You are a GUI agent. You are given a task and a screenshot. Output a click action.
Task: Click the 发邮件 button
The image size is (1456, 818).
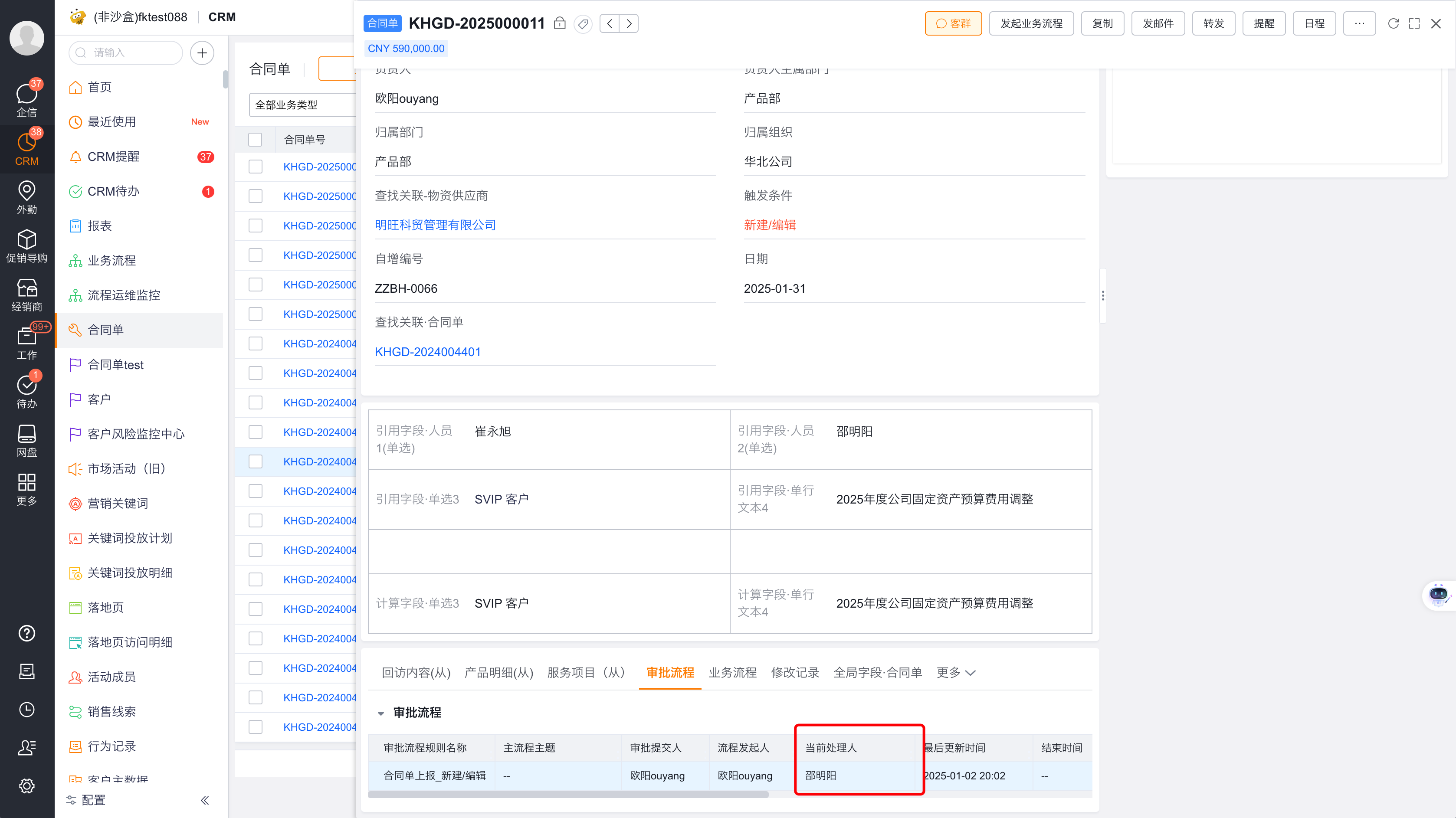pyautogui.click(x=1158, y=23)
